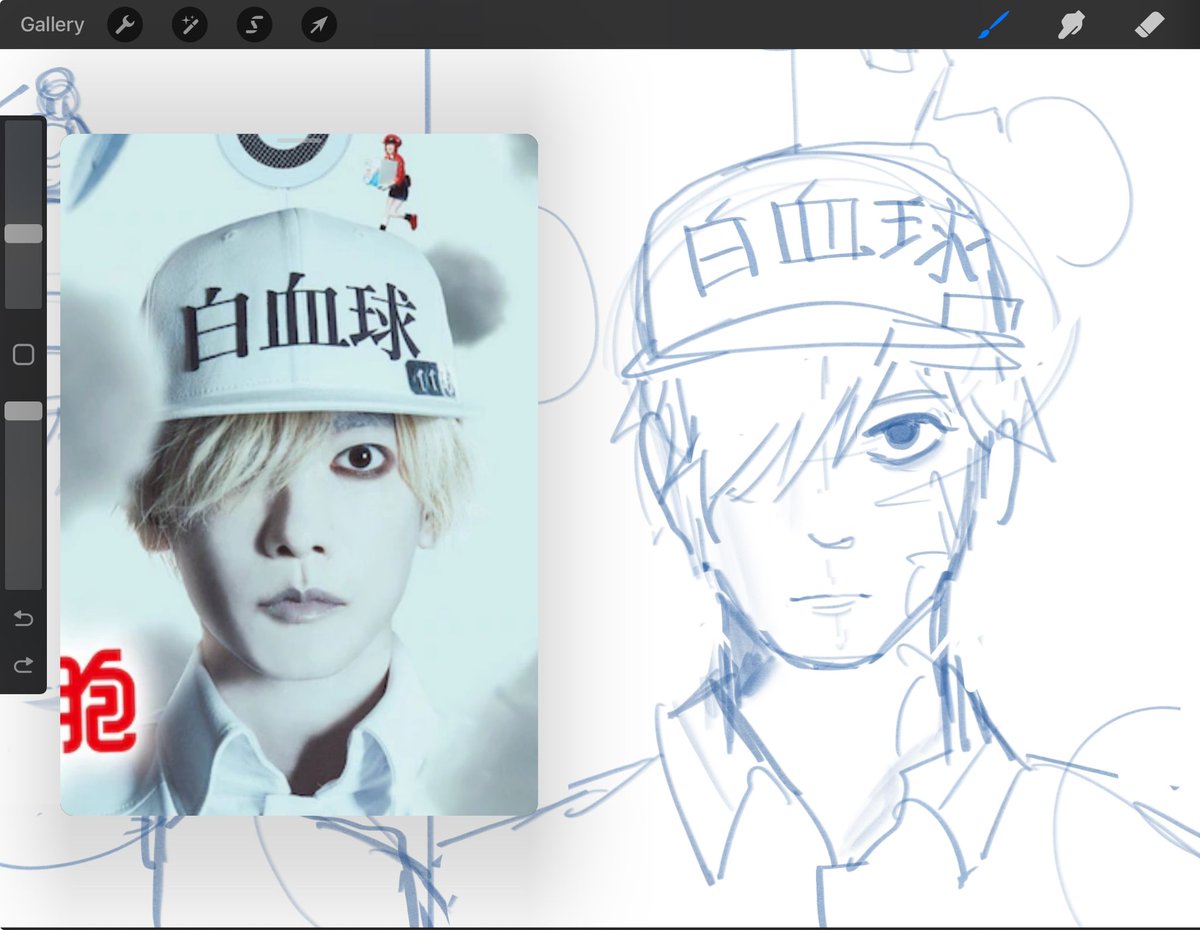Tap the floating reference photo
This screenshot has width=1200, height=930.
tap(299, 474)
